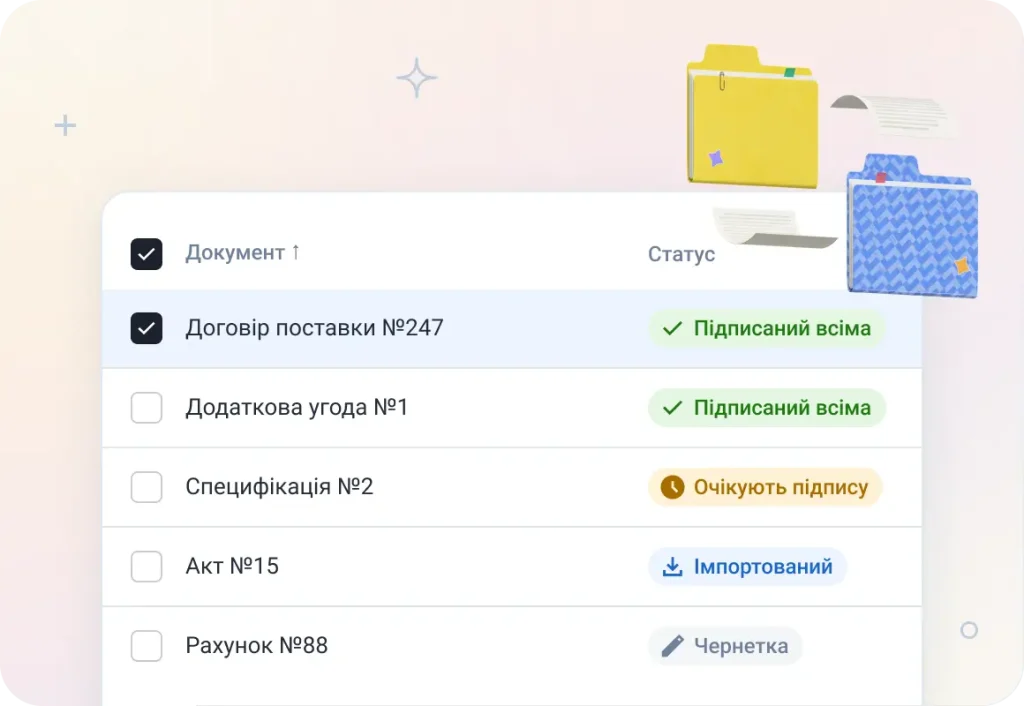1024x706 pixels.
Task: Click the Очікують підпису status badge
Action: tap(765, 487)
